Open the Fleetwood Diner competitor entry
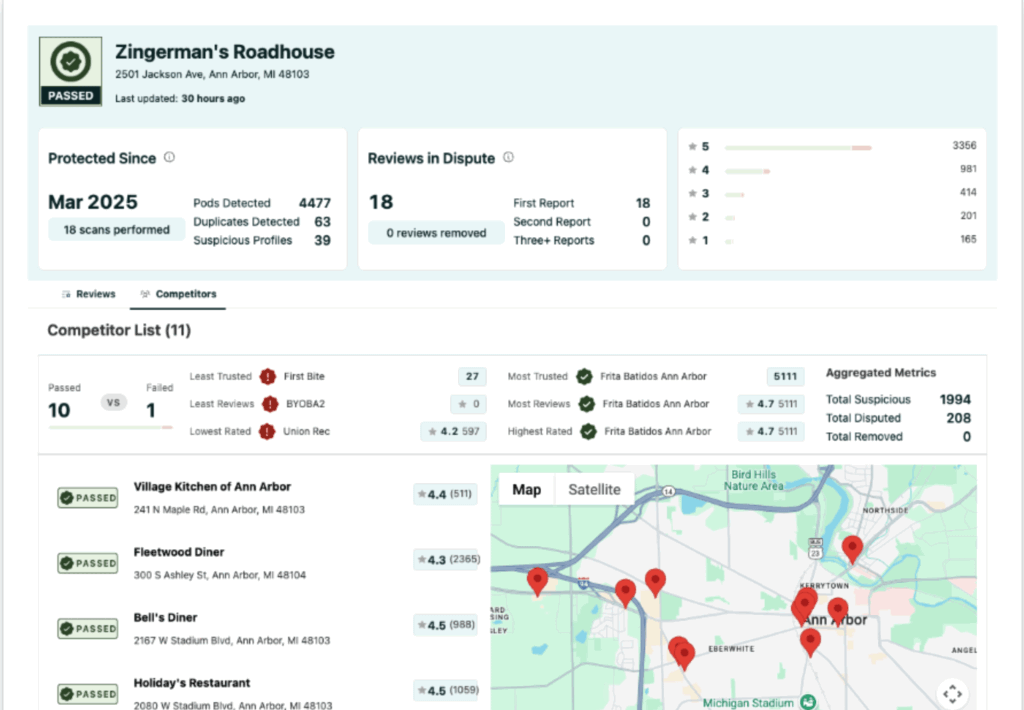Viewport: 1024px width, 710px height. [179, 552]
